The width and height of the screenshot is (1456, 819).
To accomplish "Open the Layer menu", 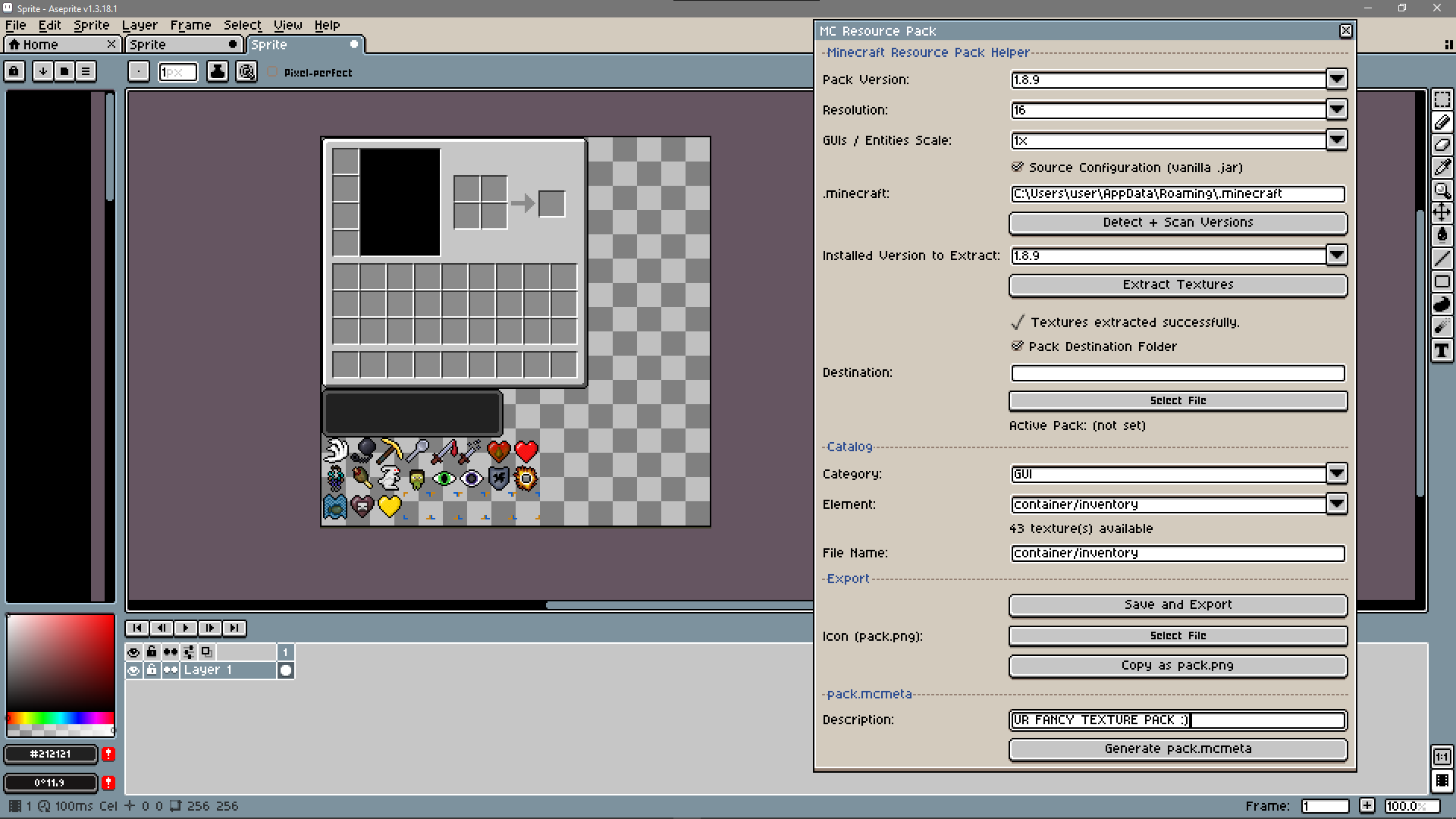I will [x=140, y=25].
